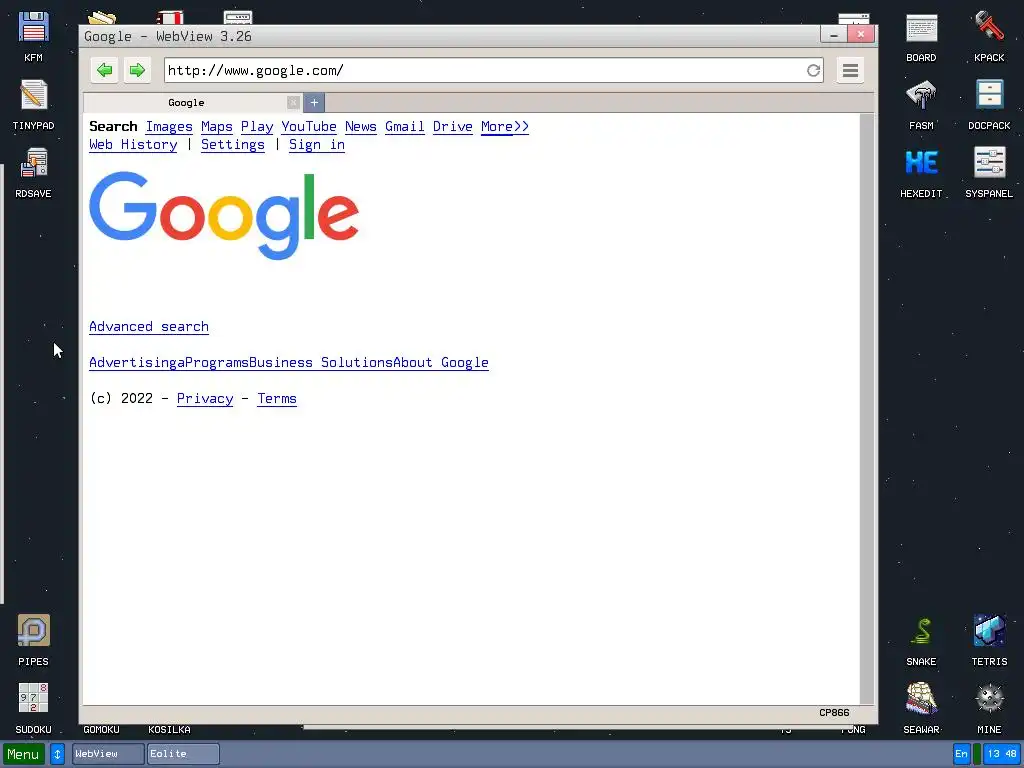The height and width of the screenshot is (768, 1024).
Task: Open the Play link
Action: click(x=257, y=127)
